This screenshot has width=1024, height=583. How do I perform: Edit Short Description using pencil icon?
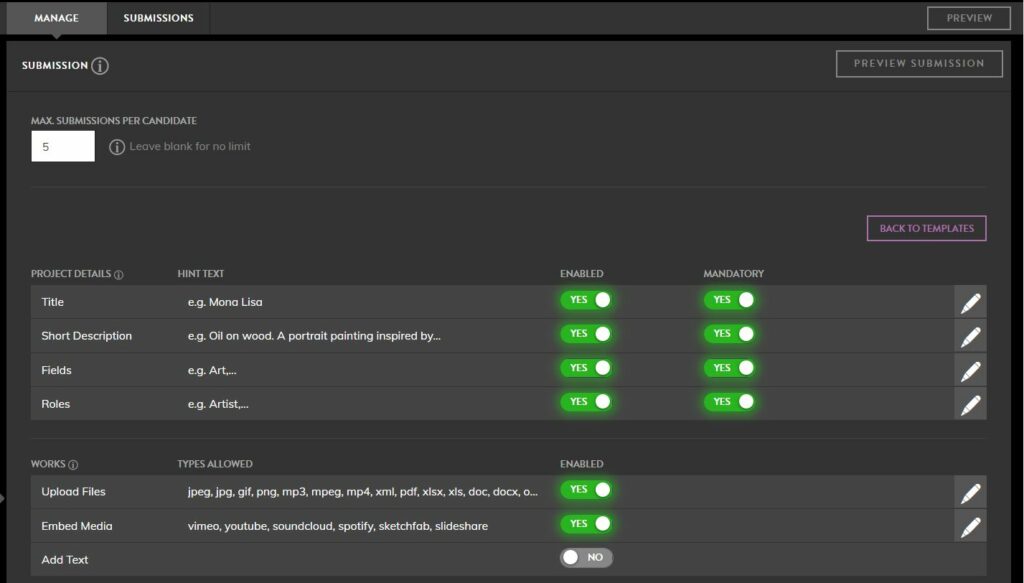coord(970,336)
